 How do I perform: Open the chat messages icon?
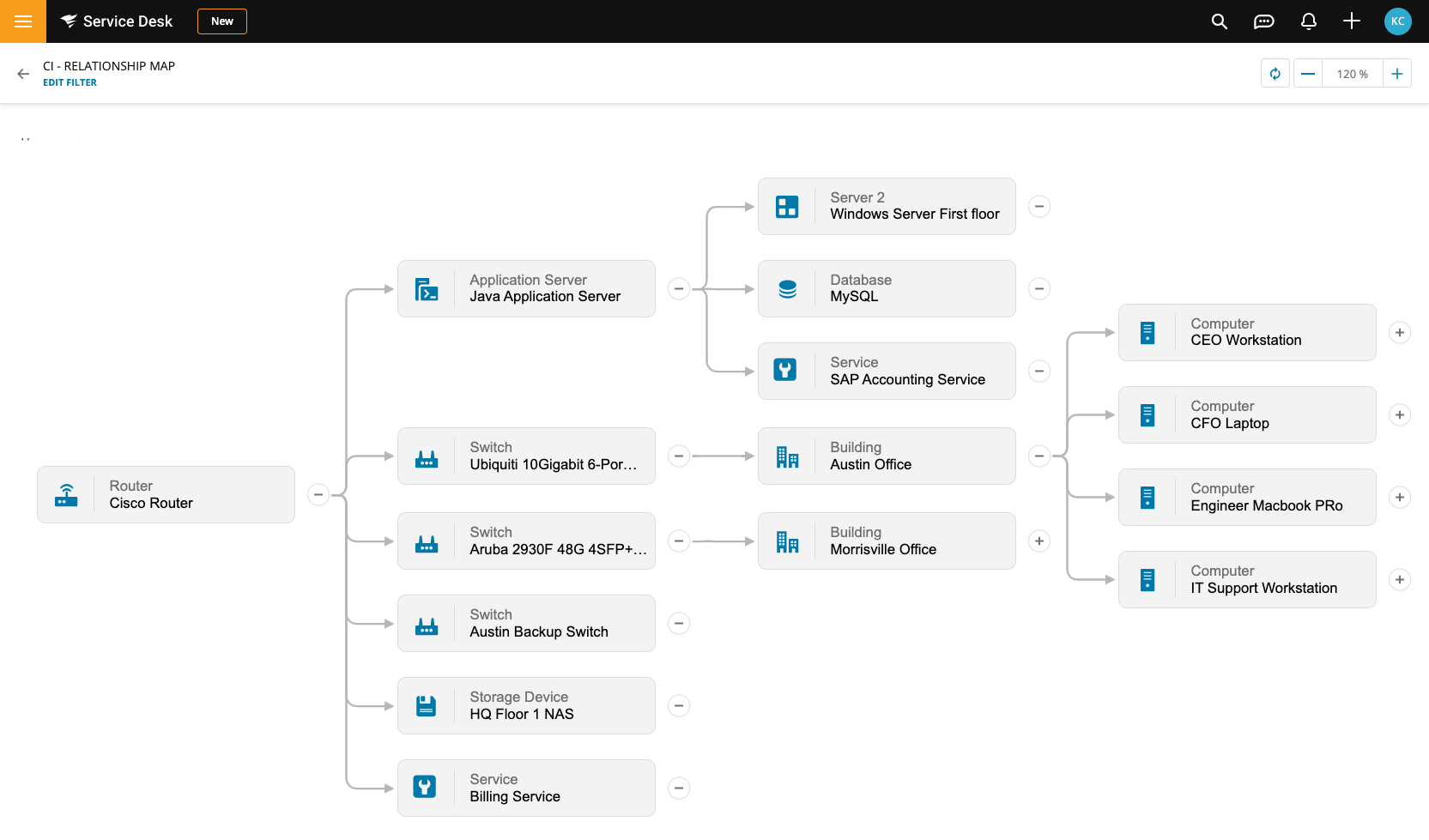point(1263,21)
